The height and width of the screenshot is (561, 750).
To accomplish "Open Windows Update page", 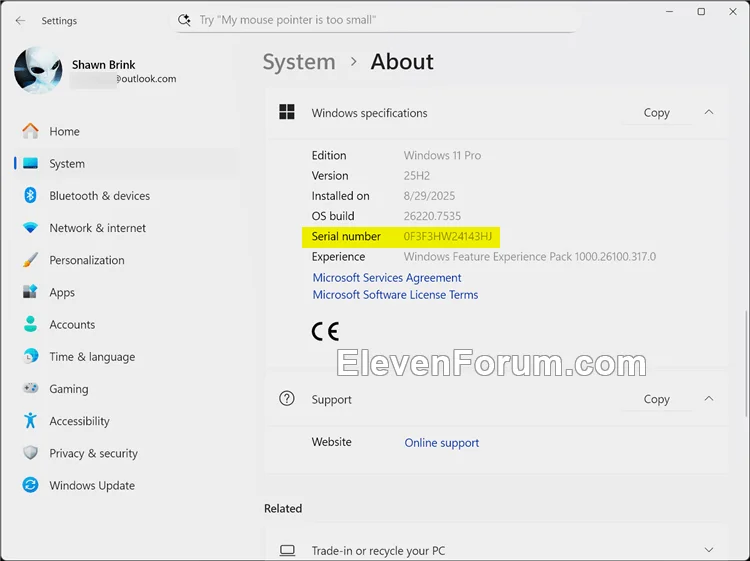I will point(125,485).
